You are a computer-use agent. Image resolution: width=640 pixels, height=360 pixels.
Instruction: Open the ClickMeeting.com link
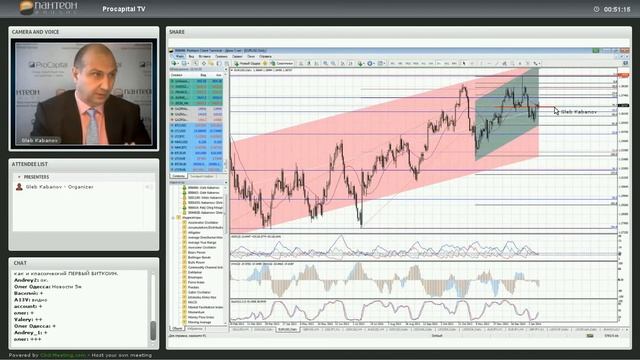[63, 355]
